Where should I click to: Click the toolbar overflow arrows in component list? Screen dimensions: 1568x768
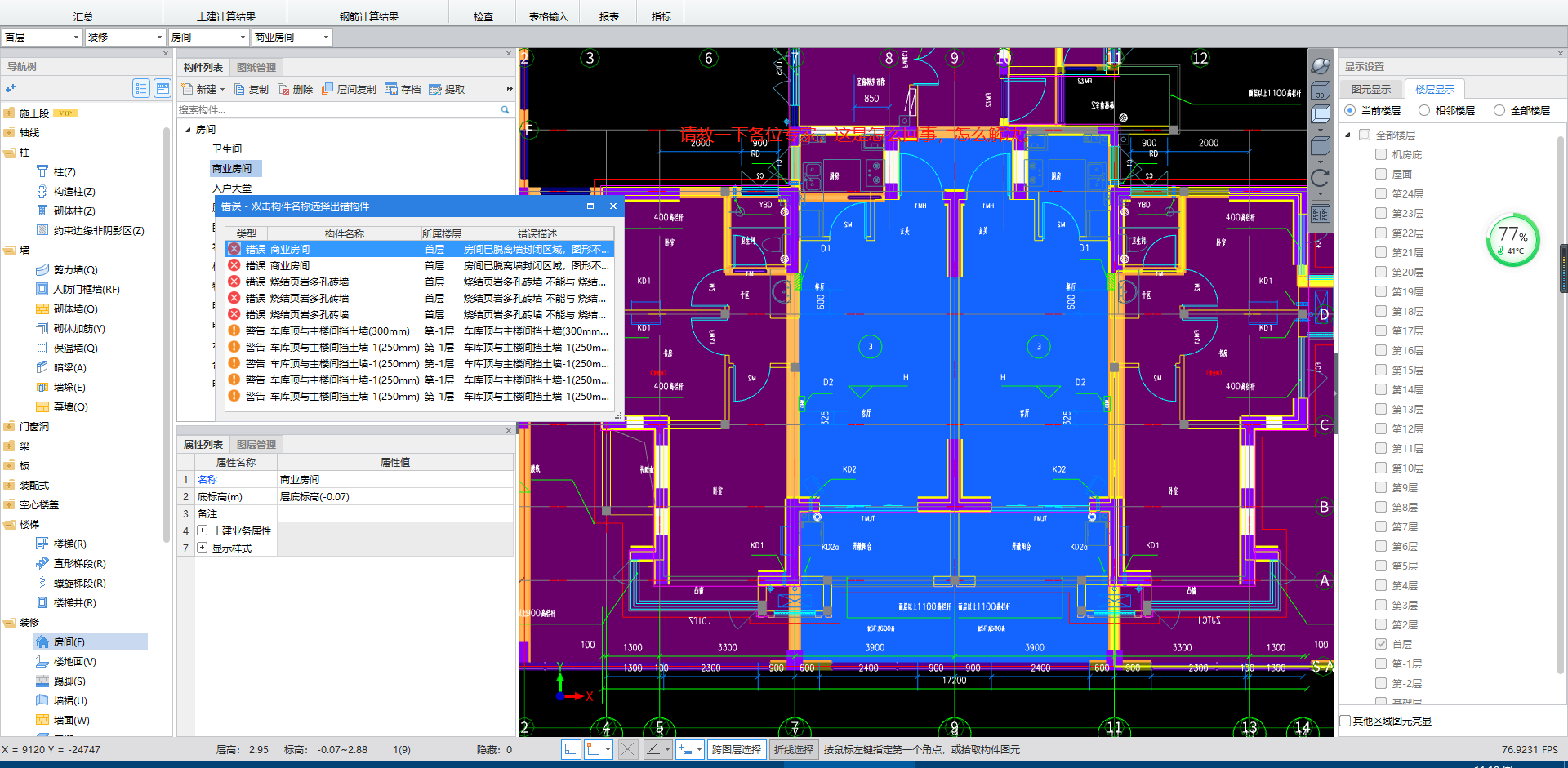click(x=510, y=89)
